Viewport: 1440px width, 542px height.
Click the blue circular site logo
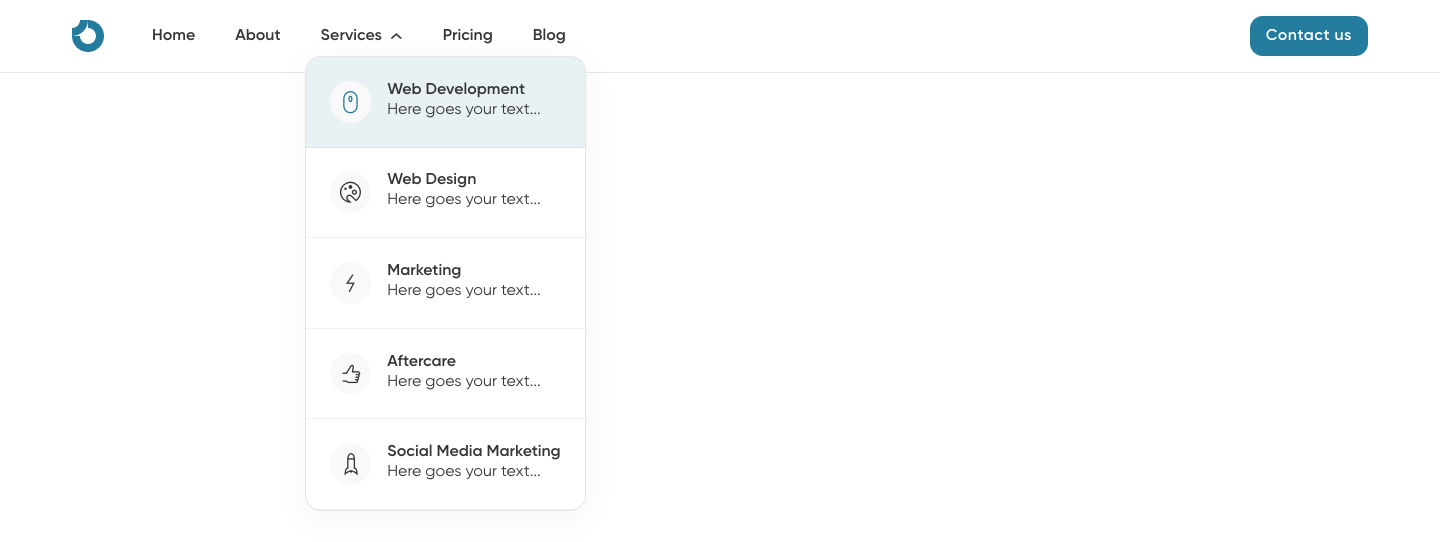[x=88, y=36]
